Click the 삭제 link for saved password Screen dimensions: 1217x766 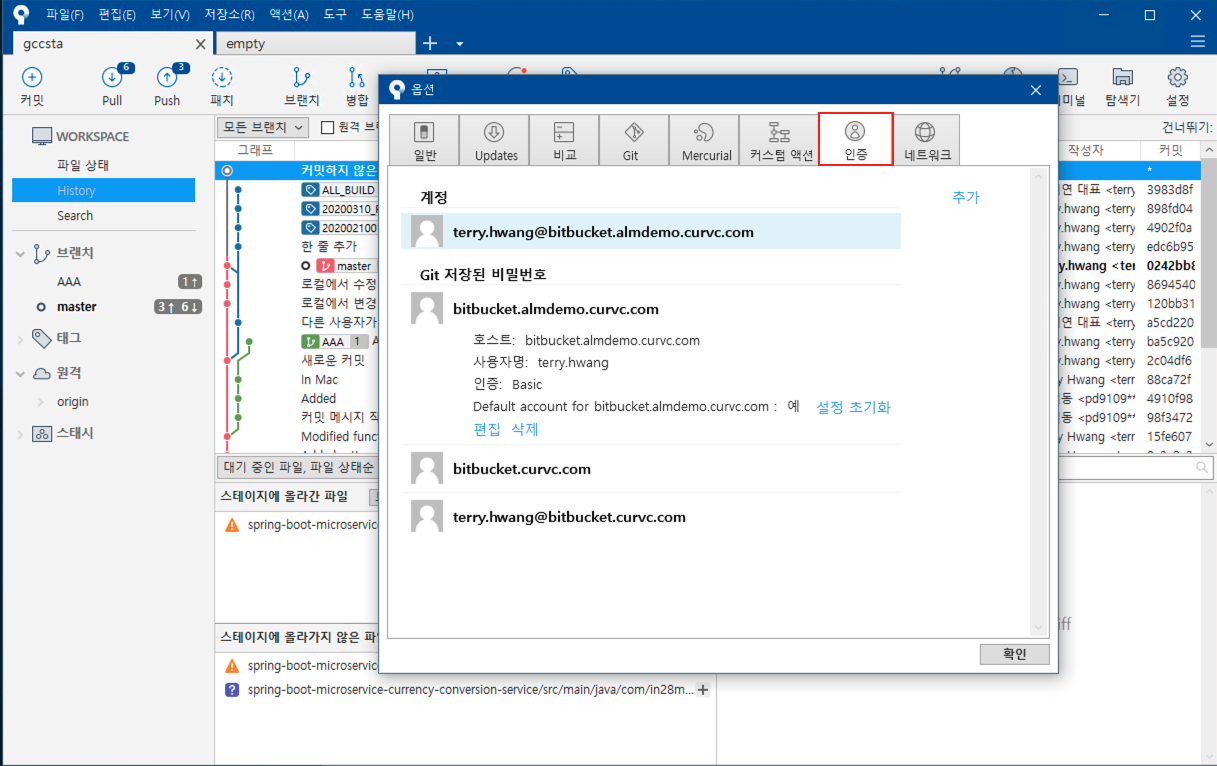click(x=525, y=429)
